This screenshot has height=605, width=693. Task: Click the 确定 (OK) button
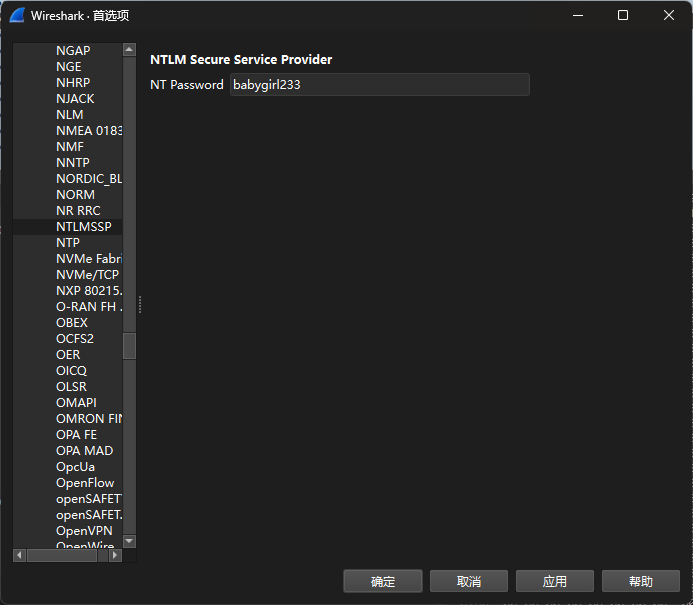pos(382,581)
